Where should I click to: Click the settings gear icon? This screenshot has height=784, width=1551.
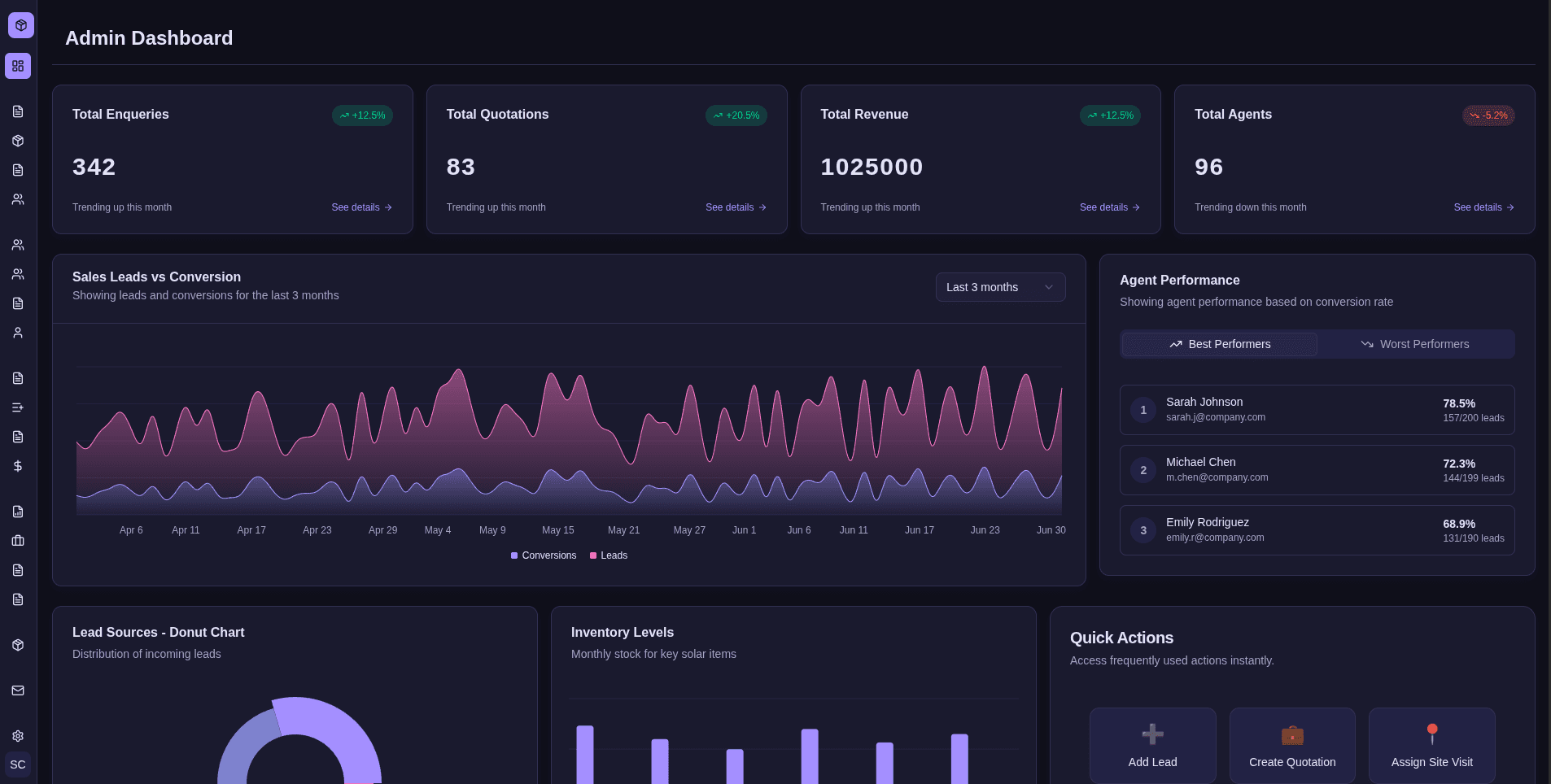[18, 736]
